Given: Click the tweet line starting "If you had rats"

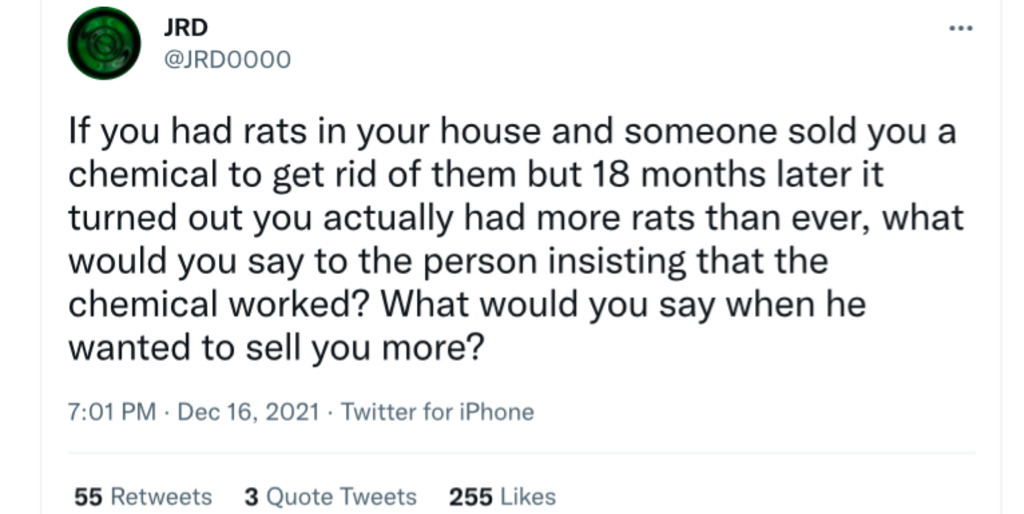Looking at the screenshot, I should pyautogui.click(x=512, y=132).
